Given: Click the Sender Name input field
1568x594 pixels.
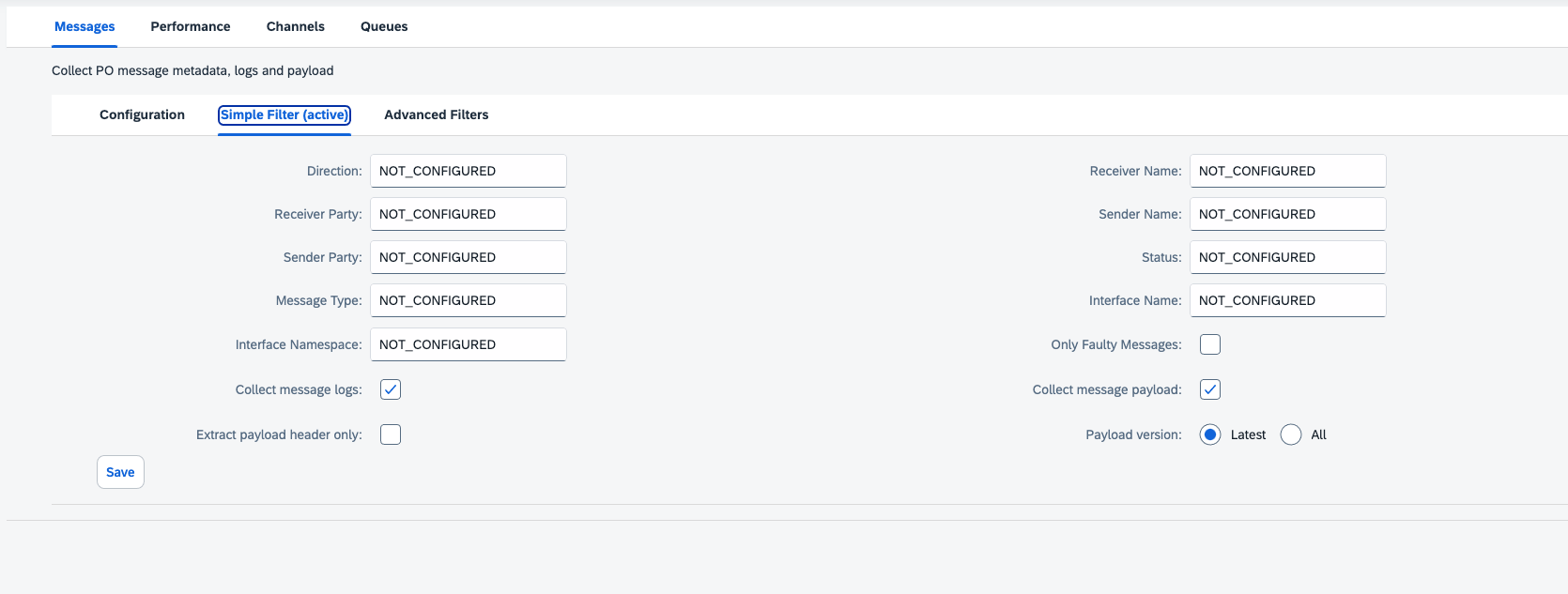Looking at the screenshot, I should 1287,214.
